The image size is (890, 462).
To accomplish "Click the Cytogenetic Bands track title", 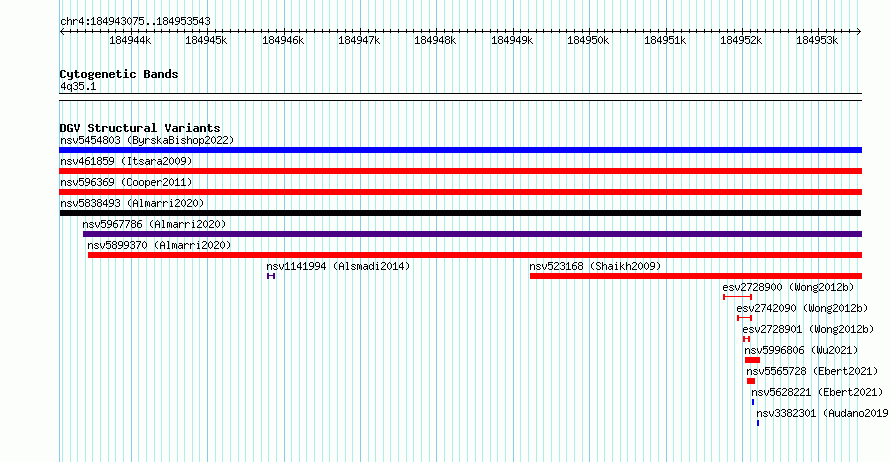I will (x=119, y=74).
